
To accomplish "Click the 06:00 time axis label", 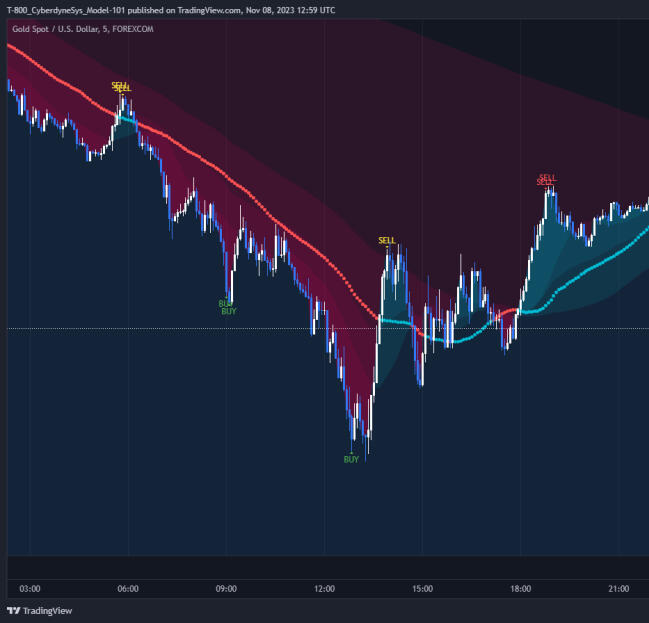I will 128,589.
